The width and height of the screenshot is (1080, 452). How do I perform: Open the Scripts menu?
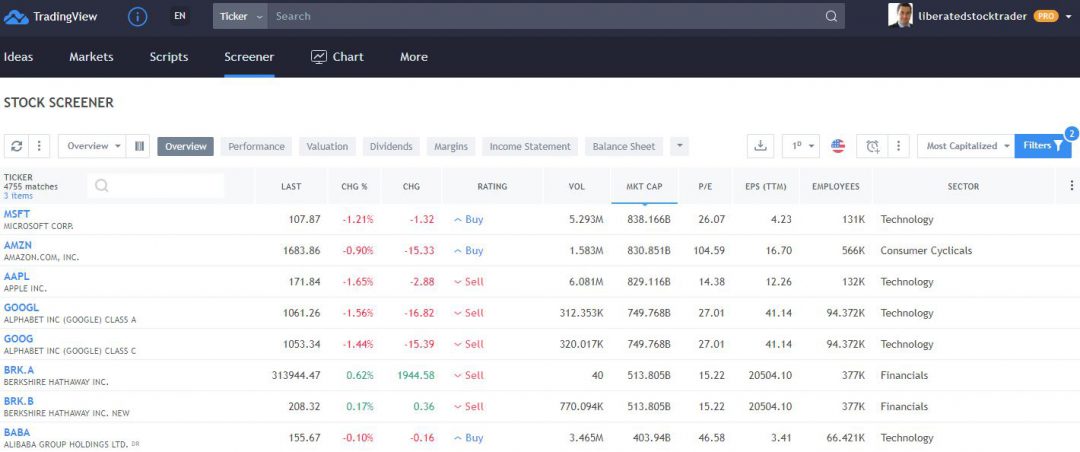point(169,57)
